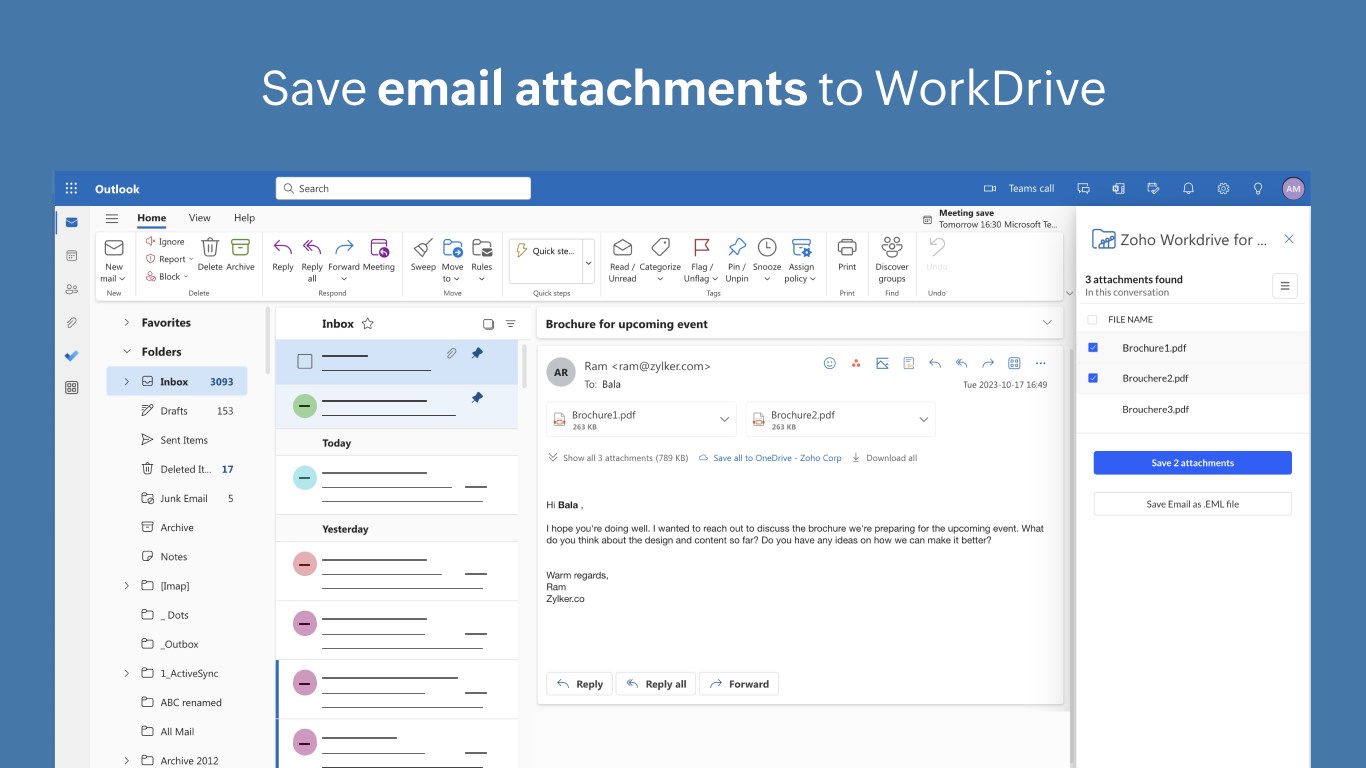
Task: Star the Inbox folder as favorite
Action: (367, 324)
